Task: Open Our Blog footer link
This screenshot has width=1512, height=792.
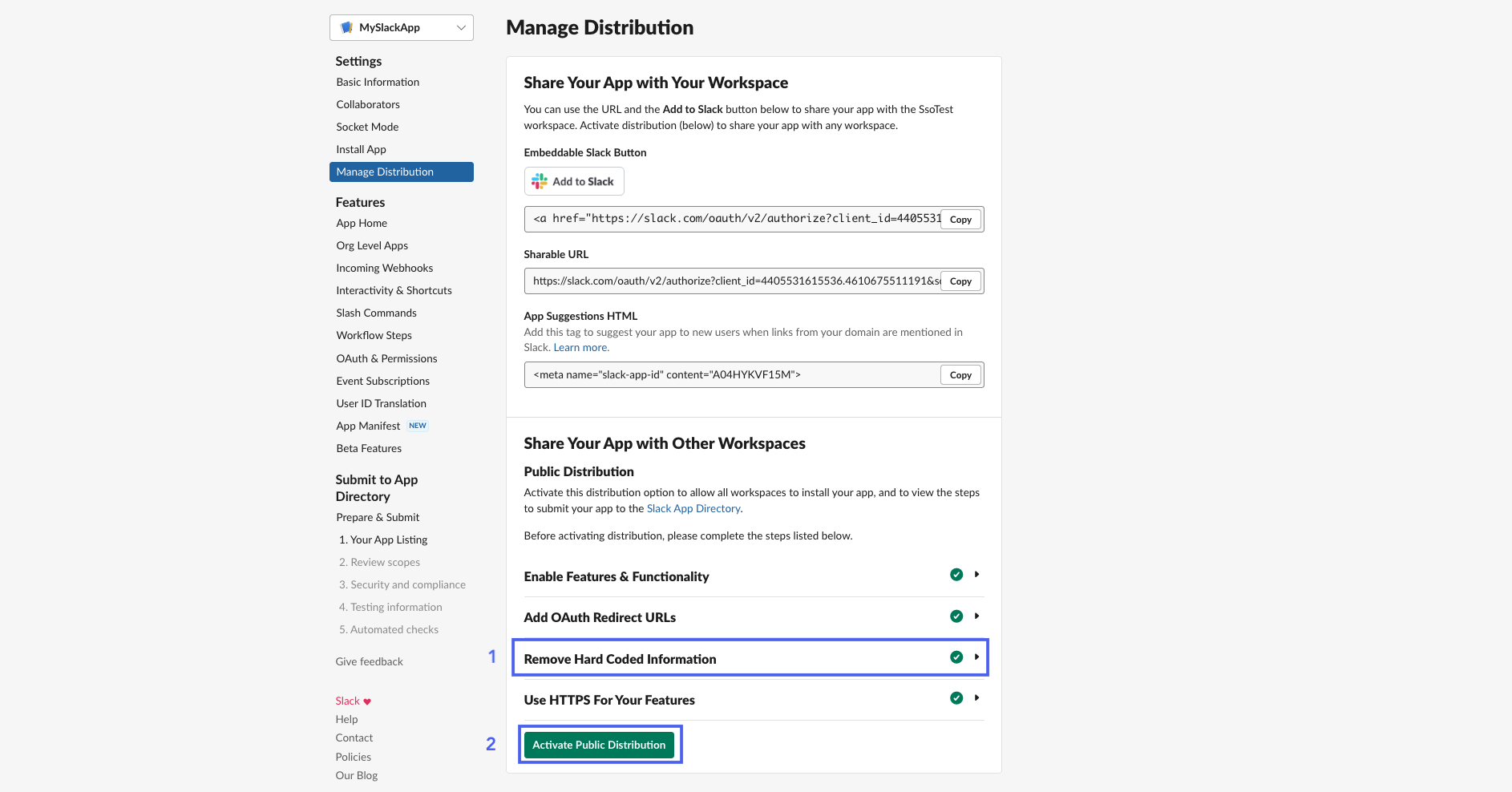Action: tap(356, 775)
